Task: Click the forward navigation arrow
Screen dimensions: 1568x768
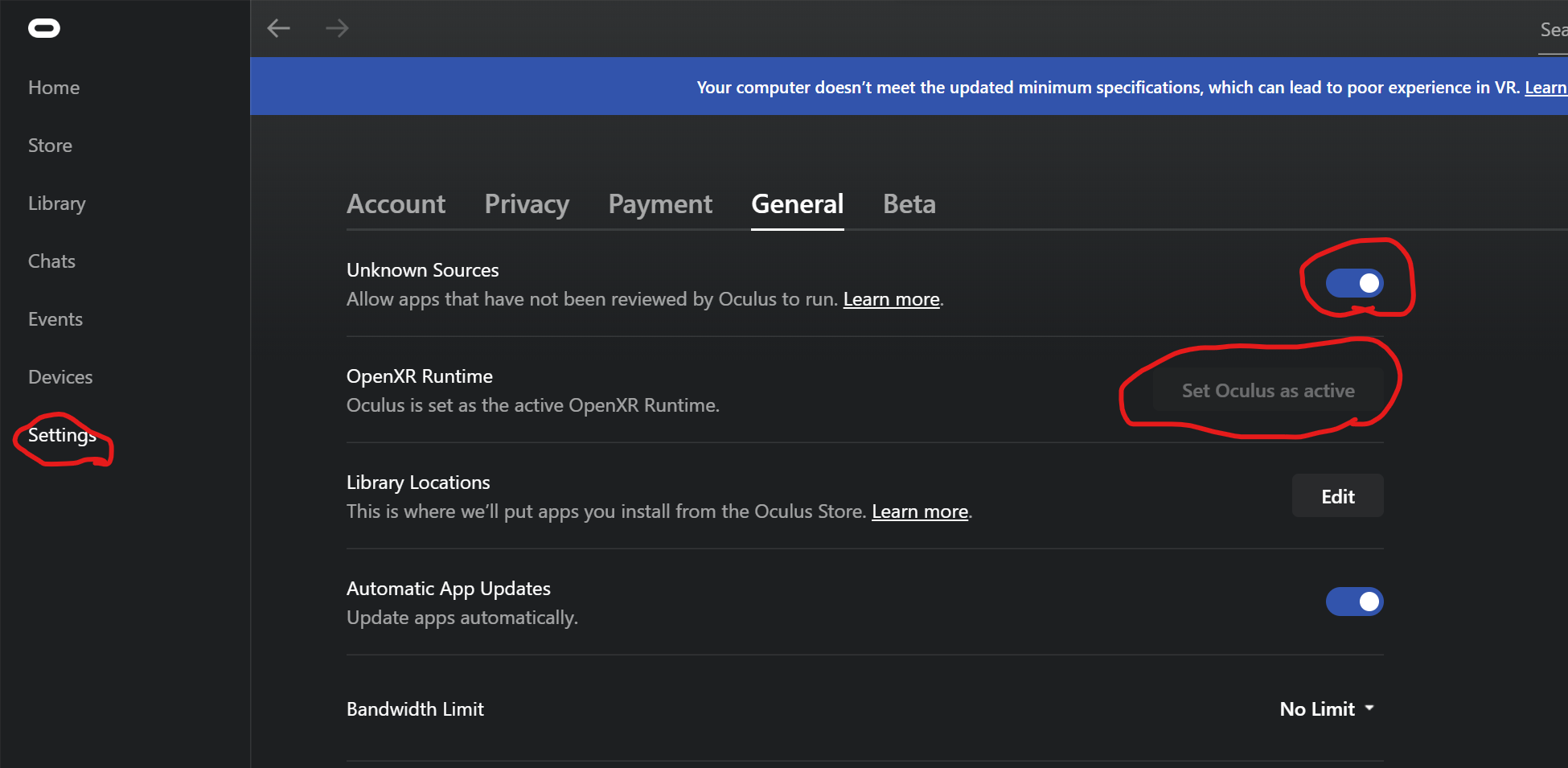Action: point(337,27)
